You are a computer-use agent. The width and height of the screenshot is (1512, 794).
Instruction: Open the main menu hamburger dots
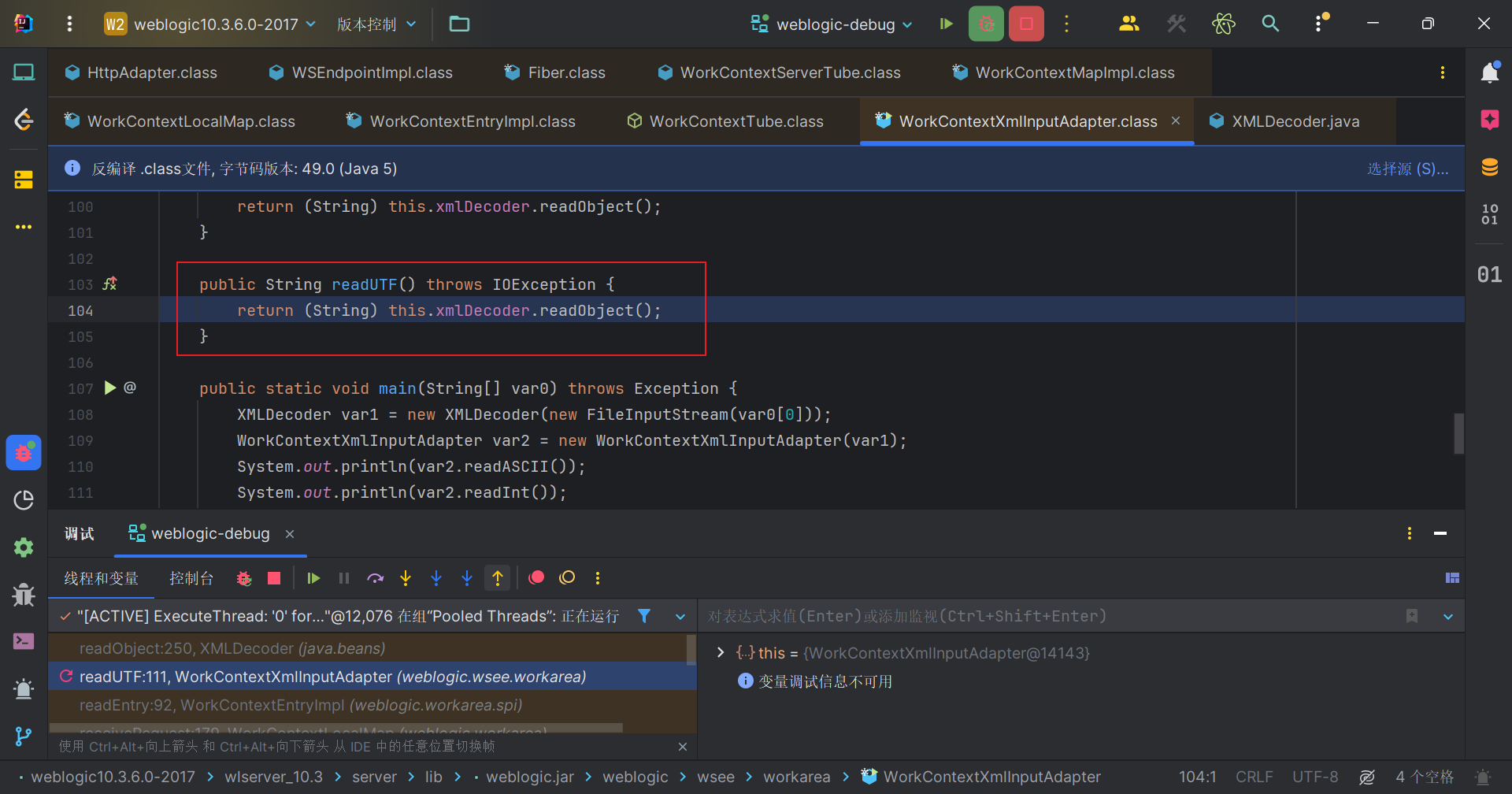point(70,24)
